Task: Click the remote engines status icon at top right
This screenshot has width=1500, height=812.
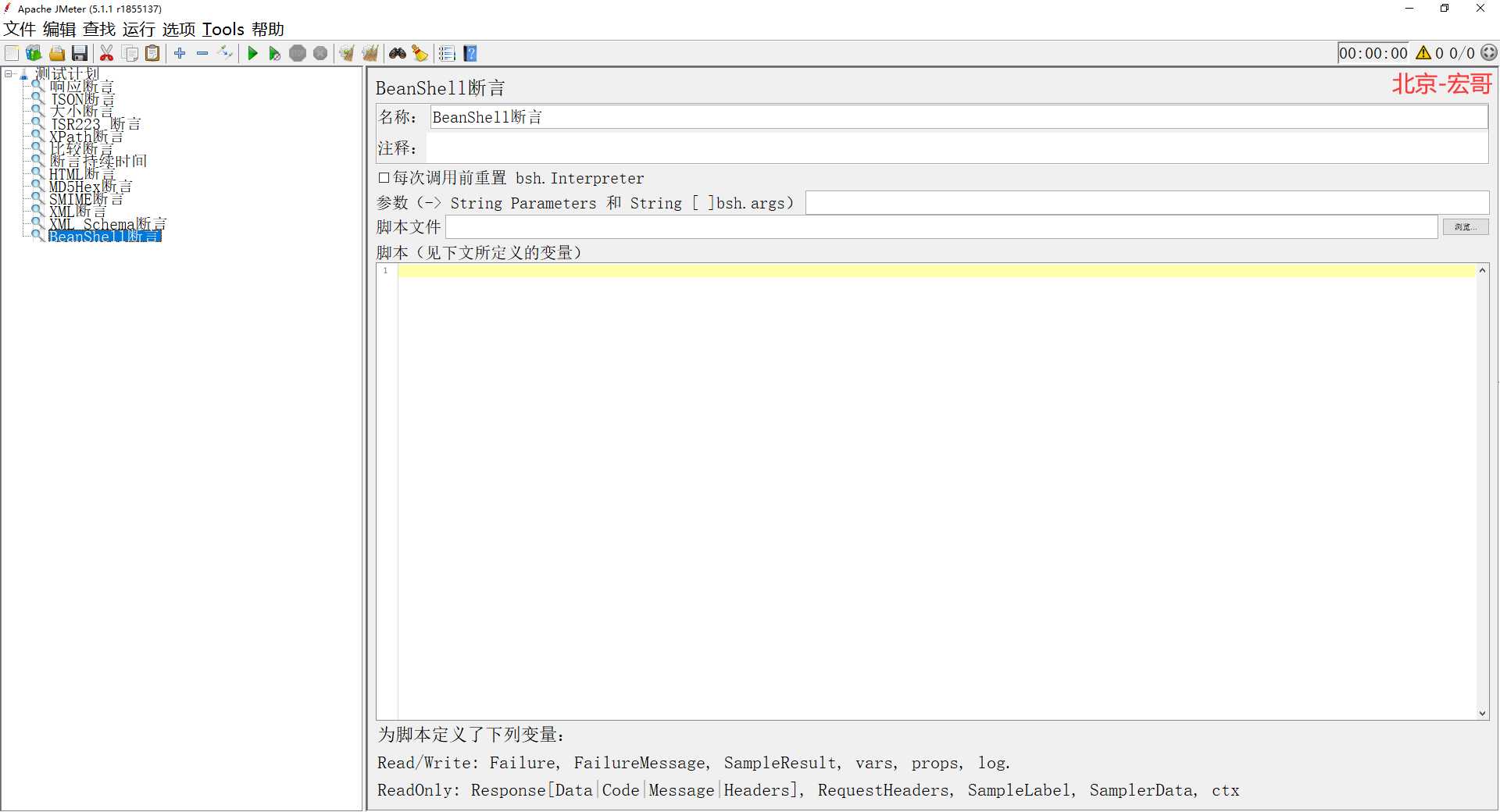Action: pos(1489,53)
